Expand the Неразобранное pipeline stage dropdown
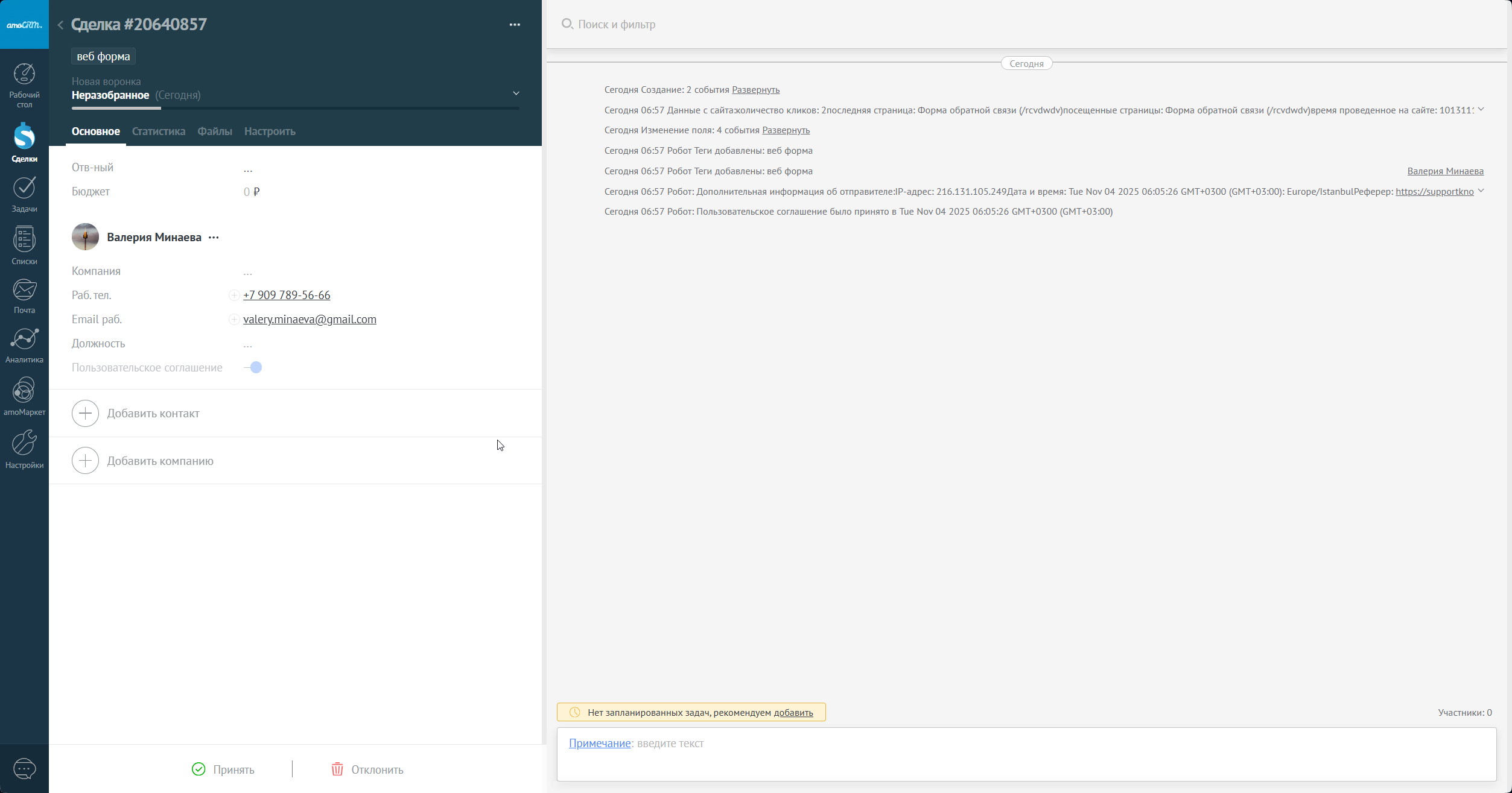The width and height of the screenshot is (1512, 793). [x=516, y=93]
